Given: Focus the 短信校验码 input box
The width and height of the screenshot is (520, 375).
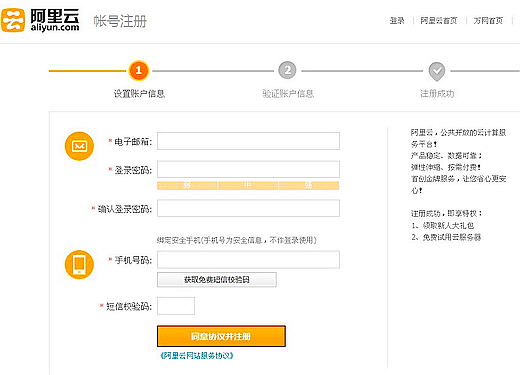Looking at the screenshot, I should tap(176, 306).
